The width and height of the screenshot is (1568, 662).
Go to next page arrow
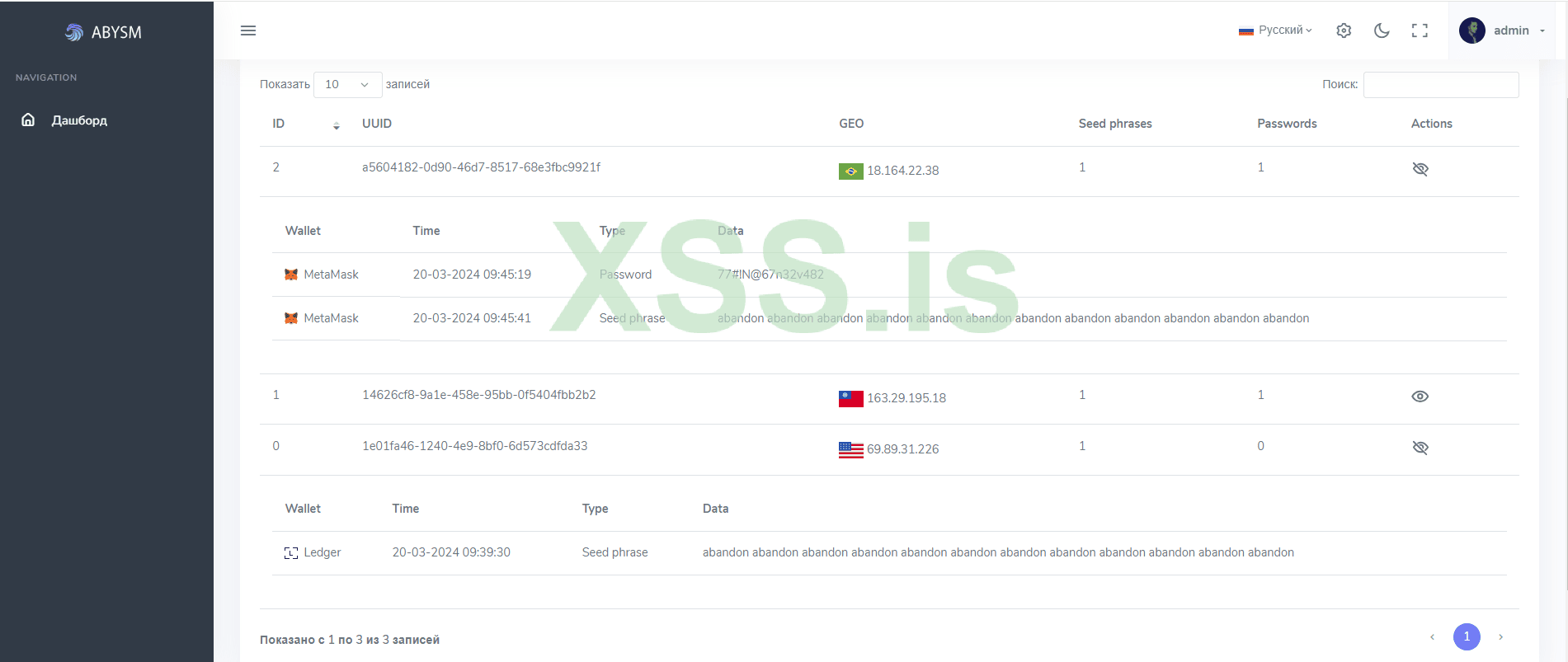click(1500, 636)
